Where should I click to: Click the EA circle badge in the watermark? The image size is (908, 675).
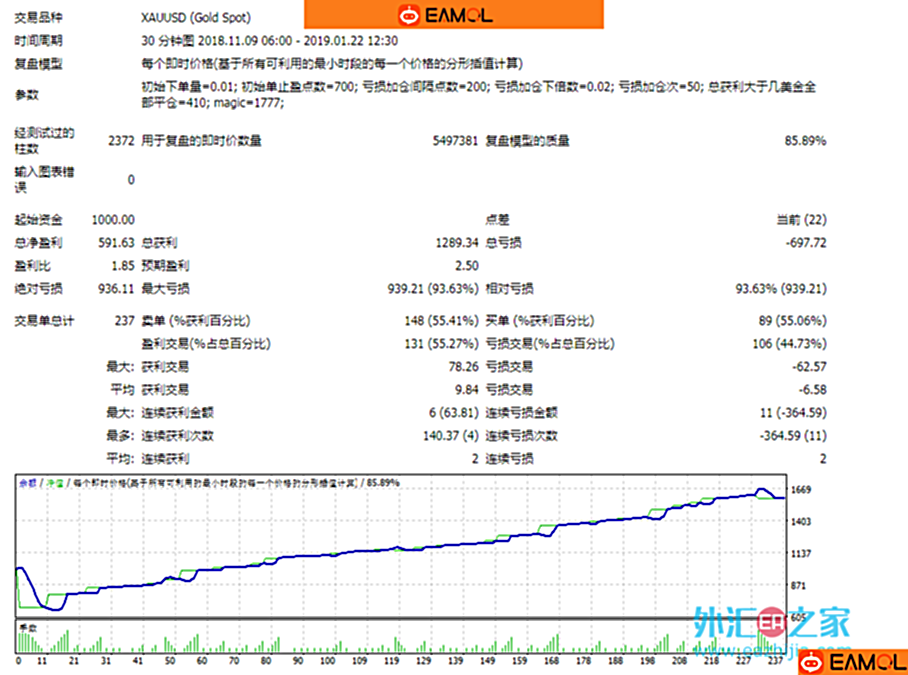coord(771,622)
